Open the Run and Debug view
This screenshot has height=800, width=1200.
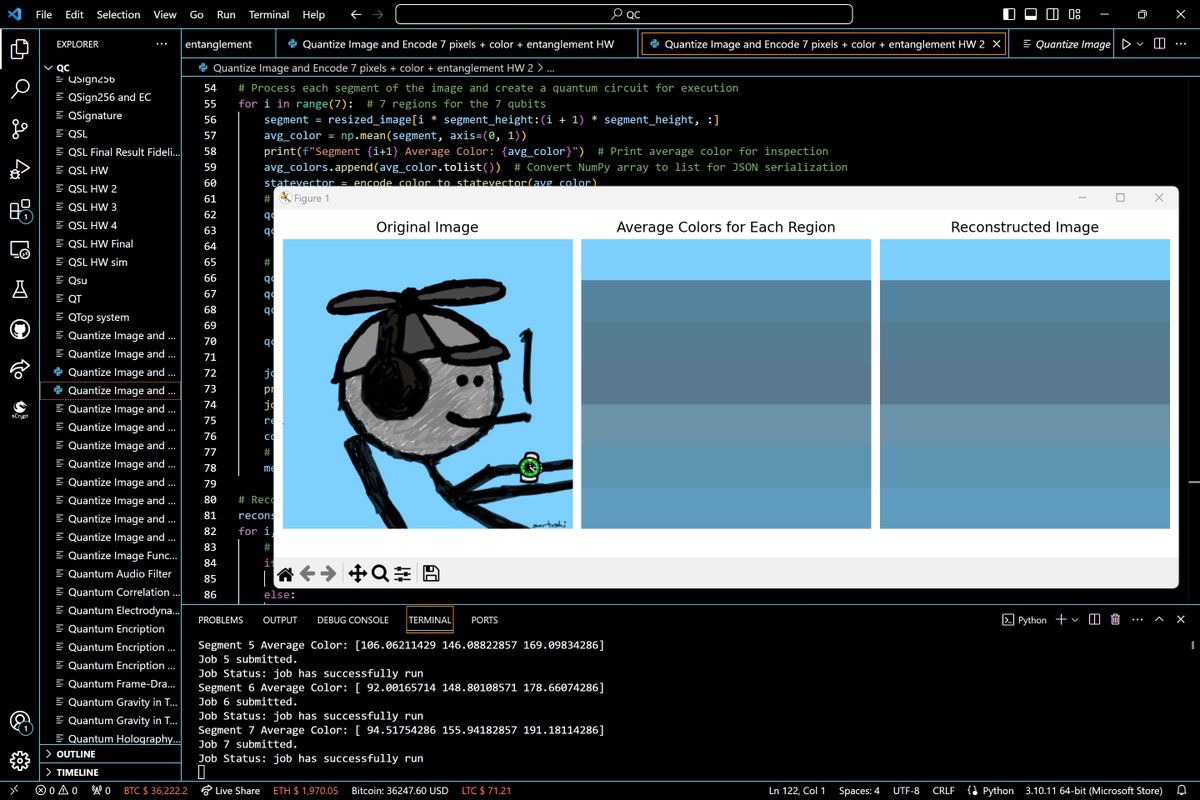[x=20, y=169]
